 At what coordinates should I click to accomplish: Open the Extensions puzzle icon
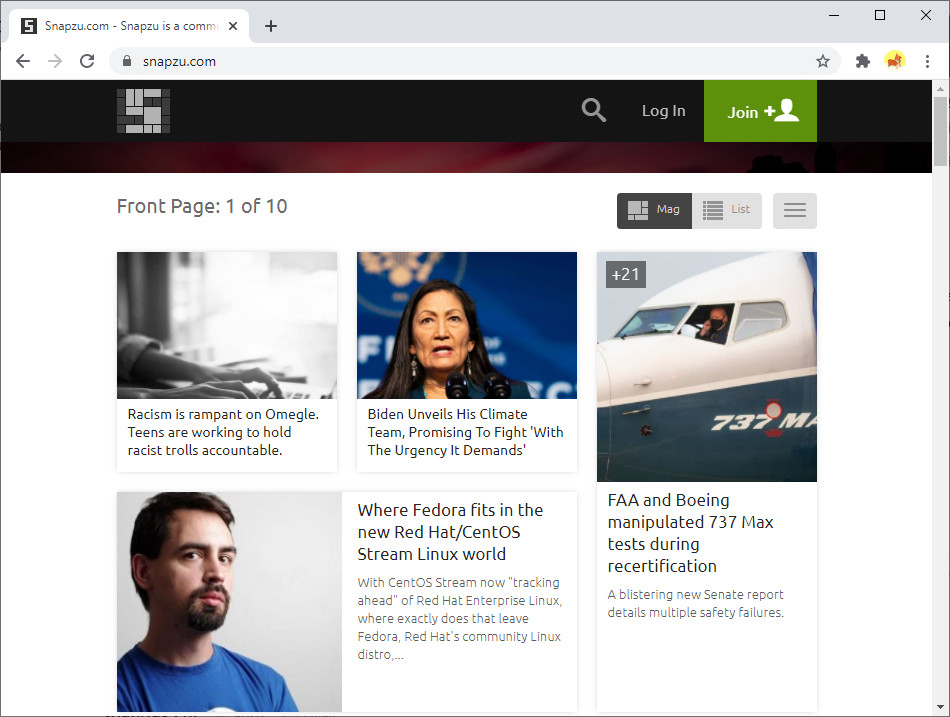click(862, 61)
